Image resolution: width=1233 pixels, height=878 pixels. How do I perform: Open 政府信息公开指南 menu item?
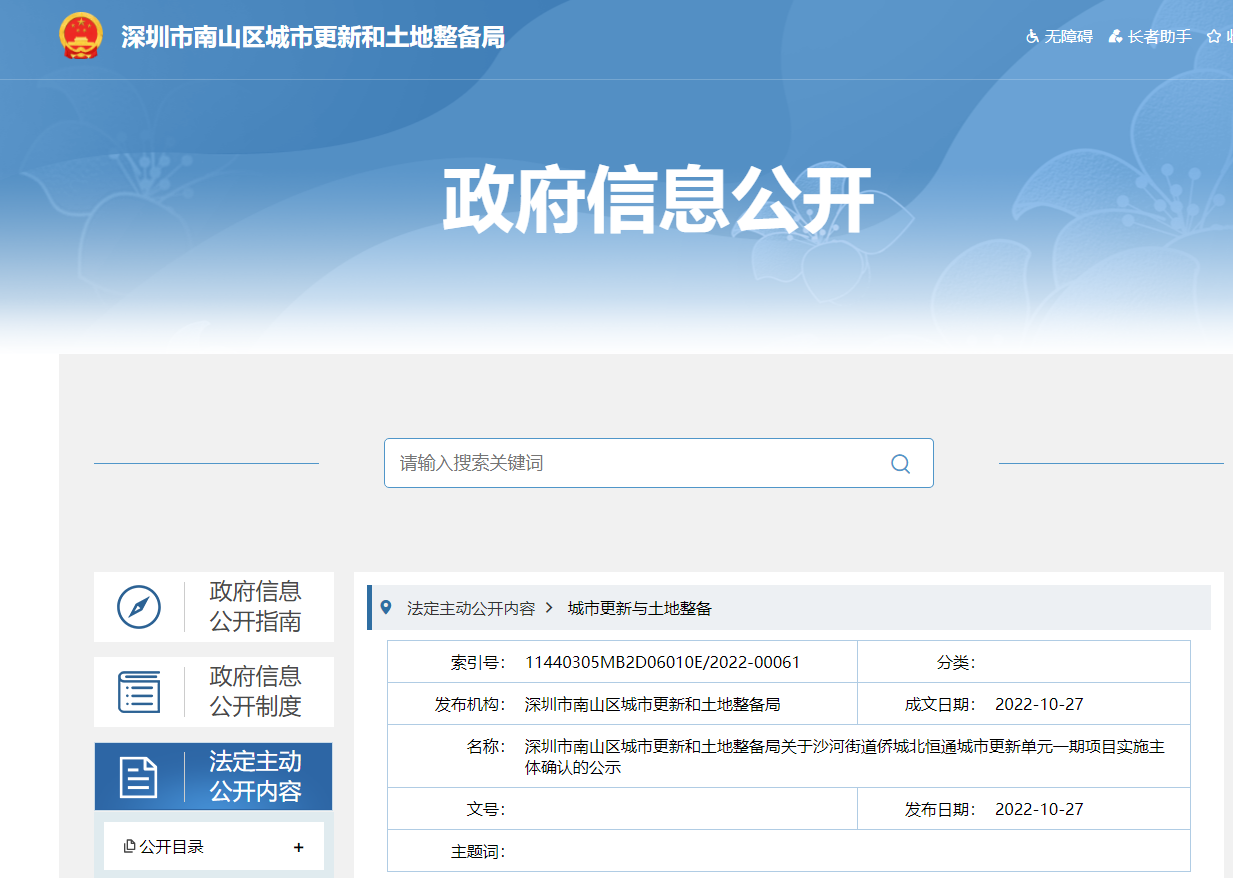click(x=255, y=606)
